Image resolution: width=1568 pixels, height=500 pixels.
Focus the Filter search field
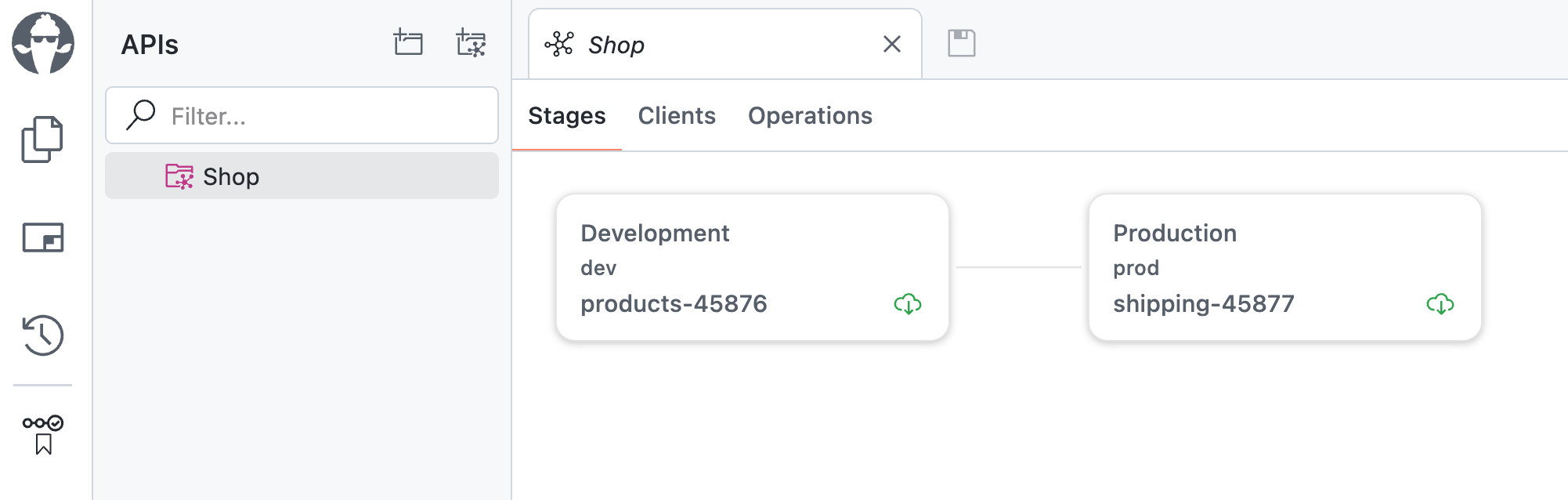(x=302, y=115)
